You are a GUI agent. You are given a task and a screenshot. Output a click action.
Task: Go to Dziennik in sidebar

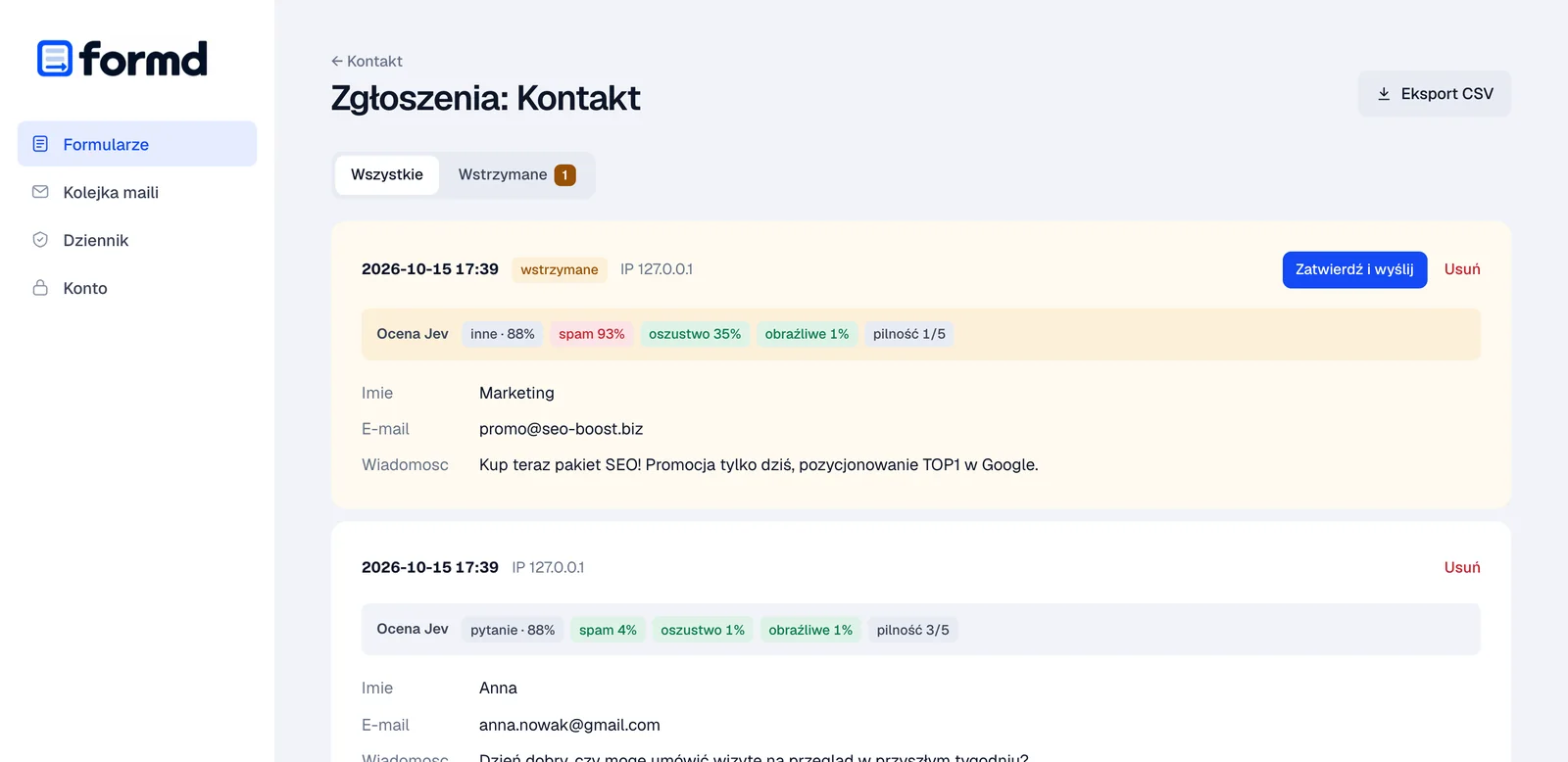point(137,240)
